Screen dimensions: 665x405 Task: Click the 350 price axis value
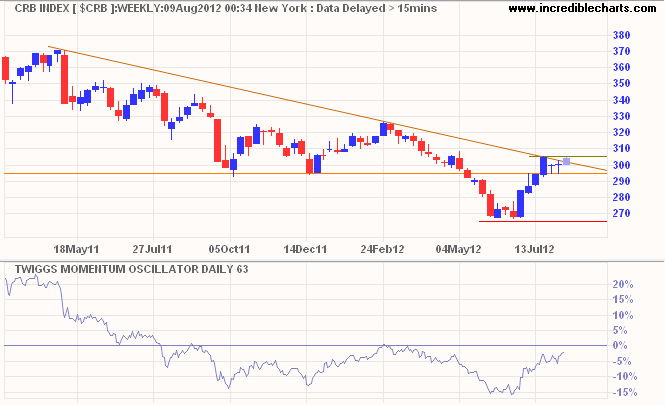621,84
